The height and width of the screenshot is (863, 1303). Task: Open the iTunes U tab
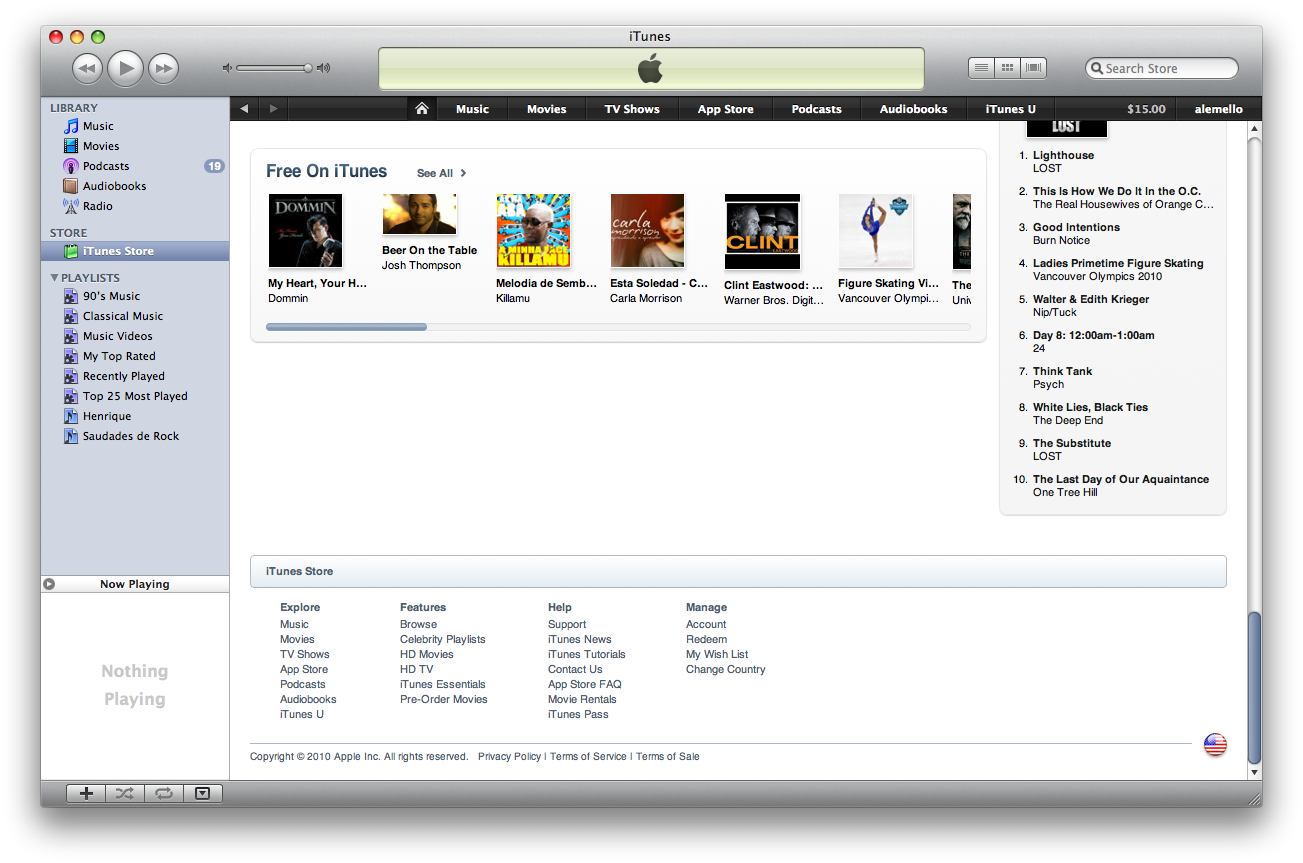click(1010, 109)
